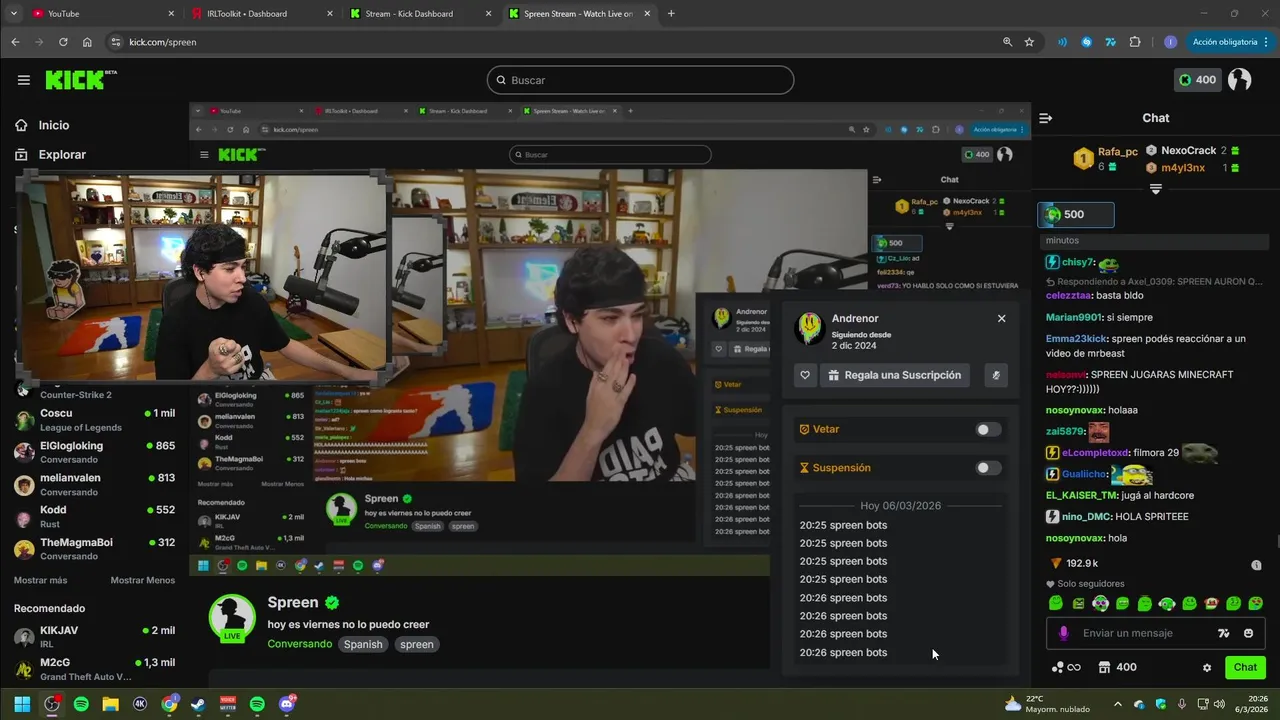Screen dimensions: 1280x720
Task: Close the Andrenor user card
Action: tap(1001, 318)
